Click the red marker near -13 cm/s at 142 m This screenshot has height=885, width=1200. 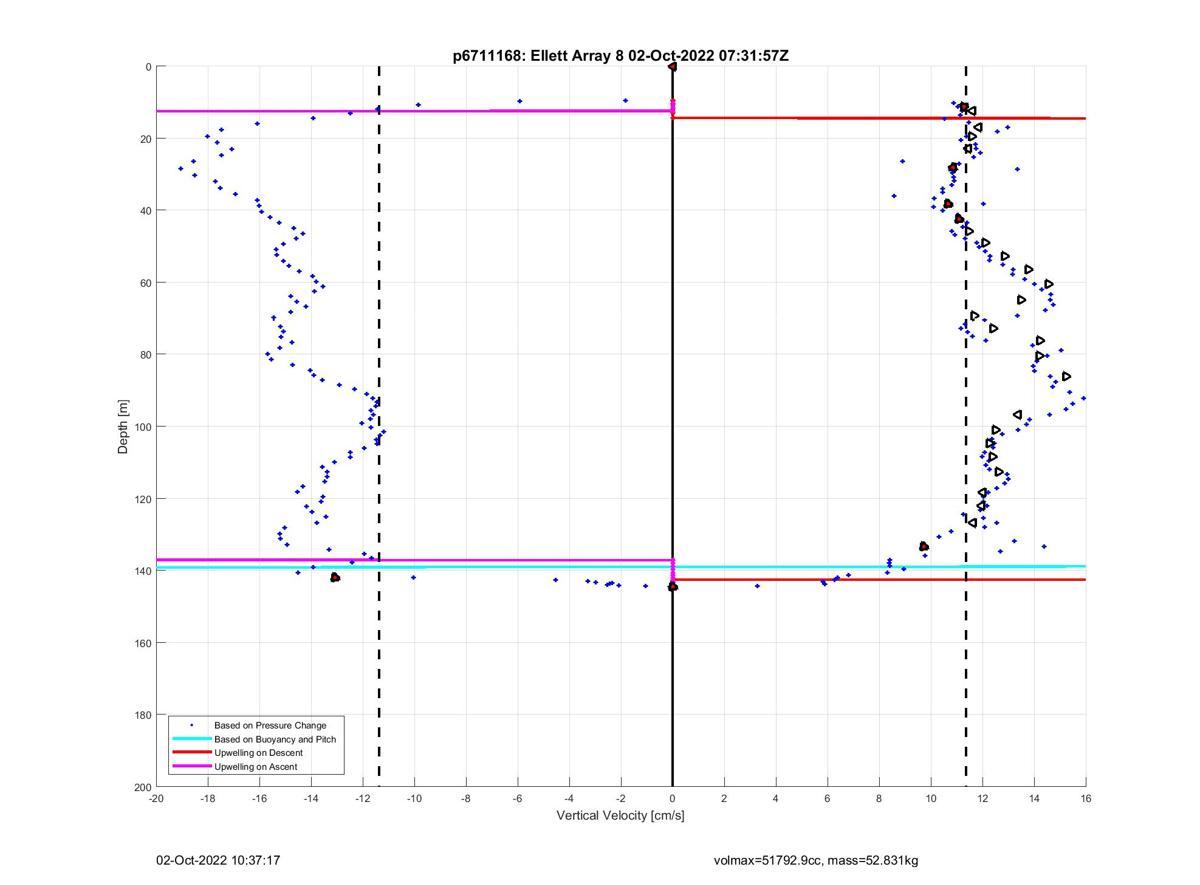[335, 578]
